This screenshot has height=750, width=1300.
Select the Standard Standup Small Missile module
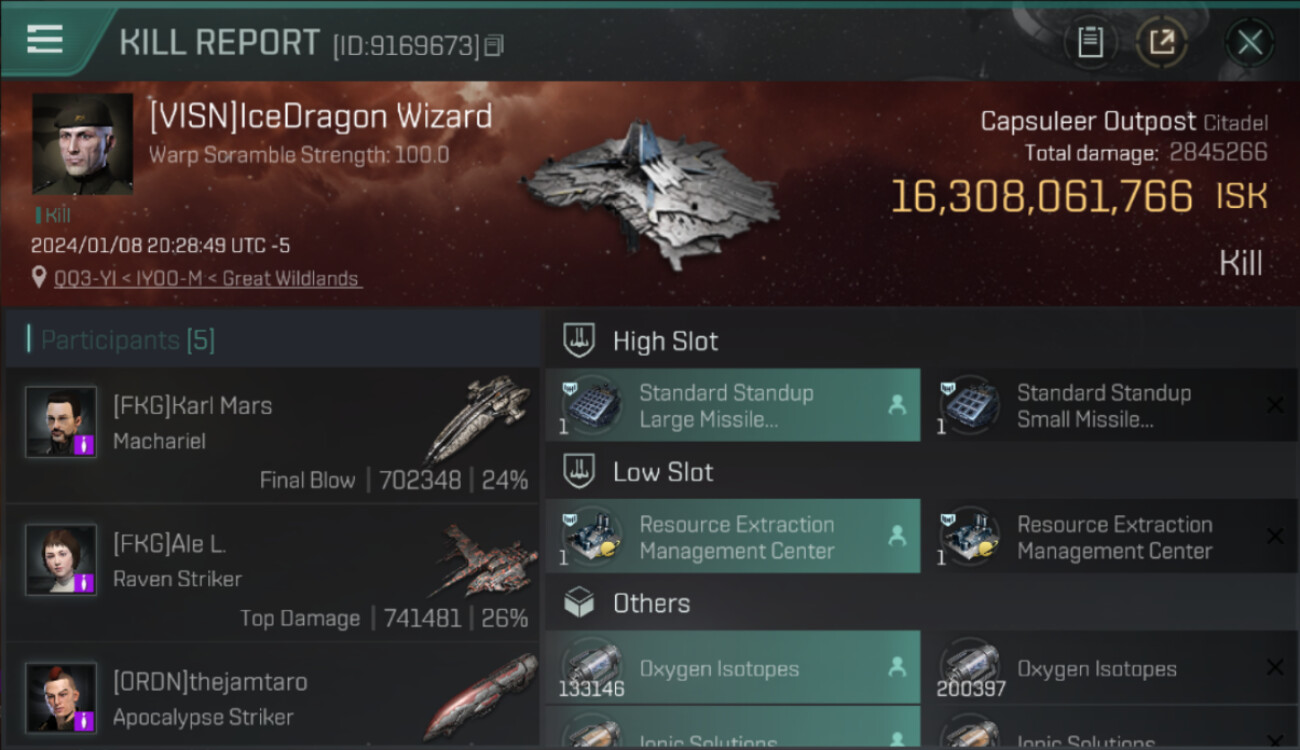pos(1111,405)
